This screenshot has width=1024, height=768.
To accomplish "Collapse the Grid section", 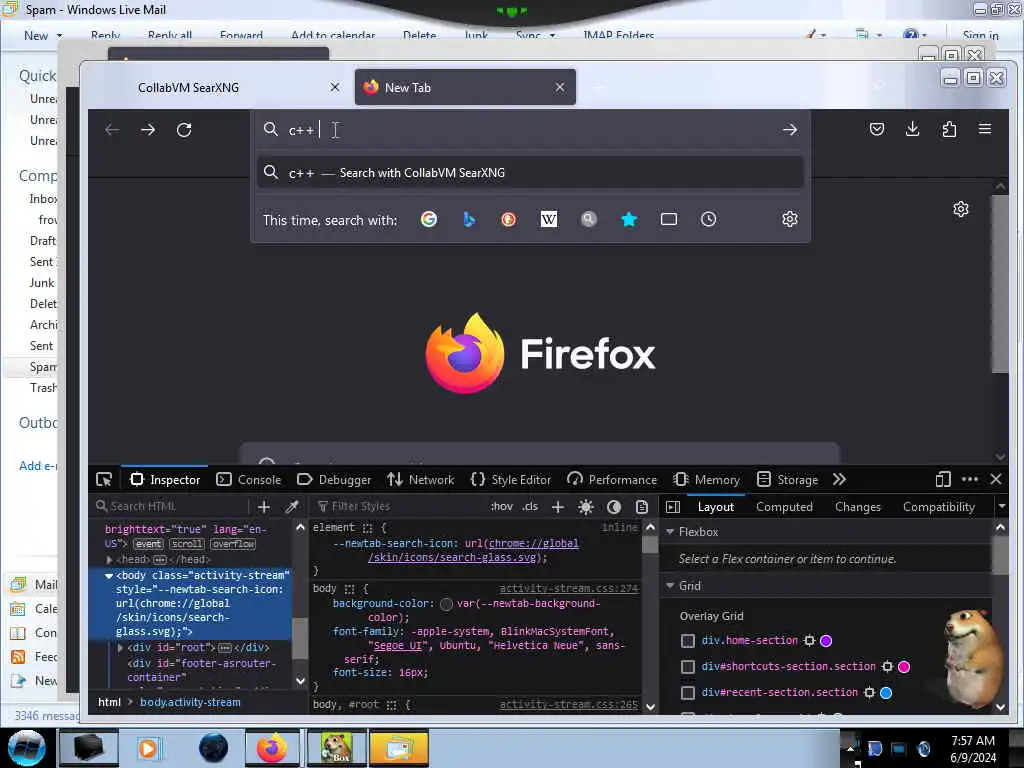I will (x=670, y=586).
